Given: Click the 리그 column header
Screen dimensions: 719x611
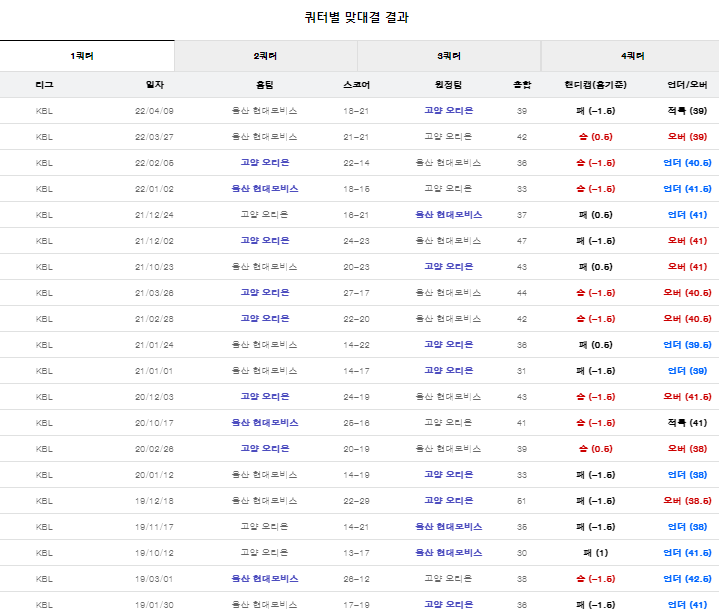Looking at the screenshot, I should point(44,84).
